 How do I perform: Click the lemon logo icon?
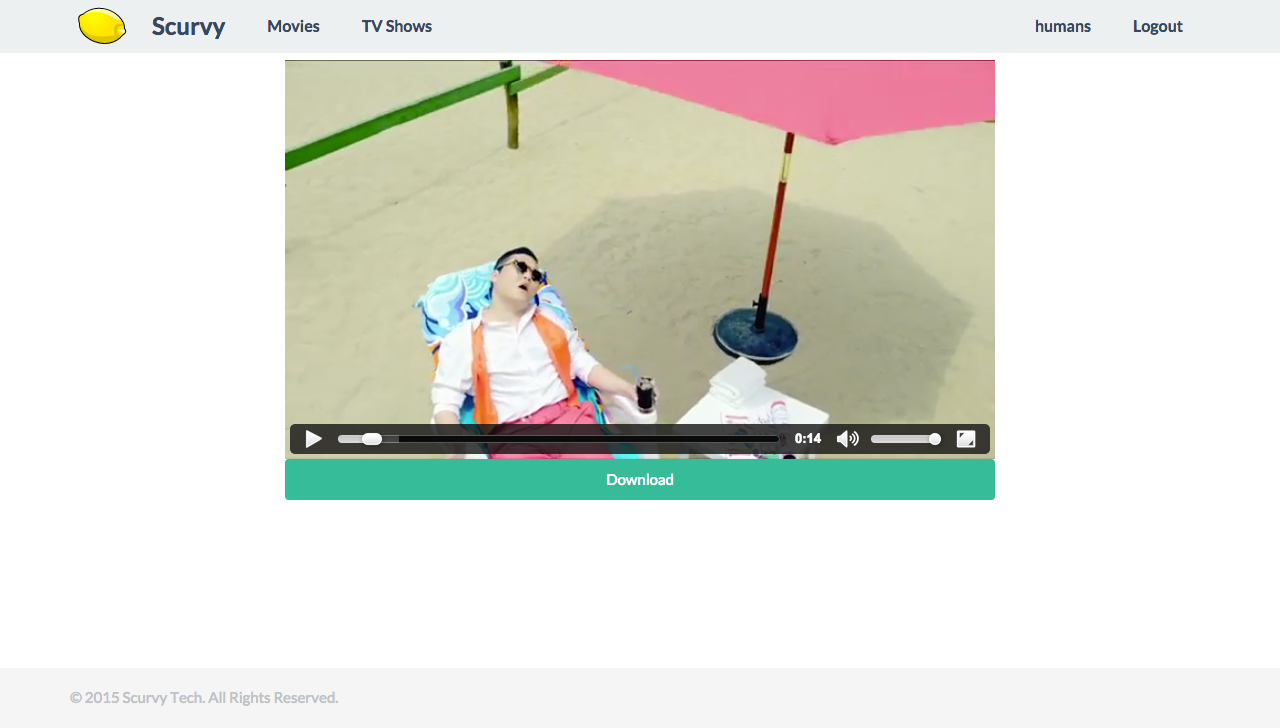(x=102, y=26)
